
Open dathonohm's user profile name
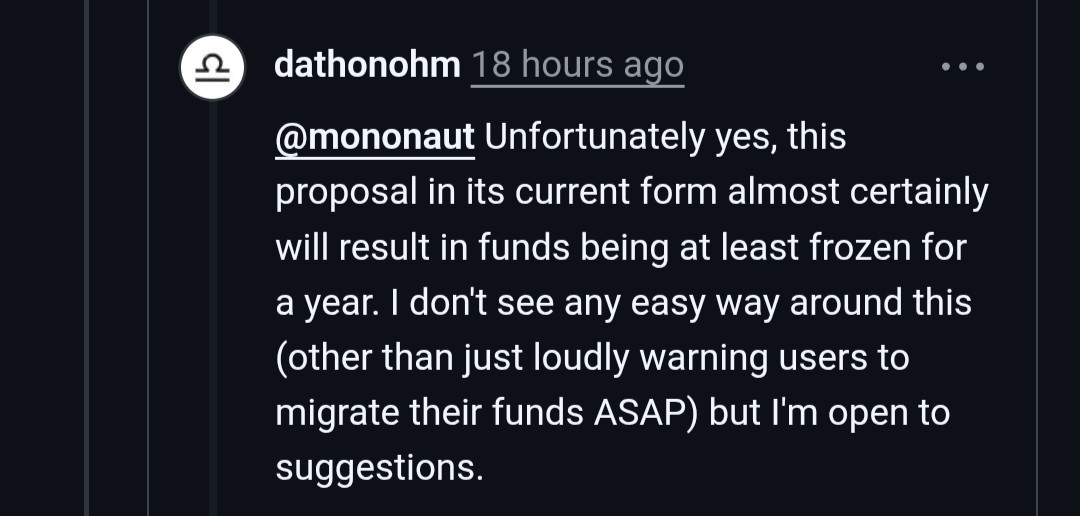367,66
